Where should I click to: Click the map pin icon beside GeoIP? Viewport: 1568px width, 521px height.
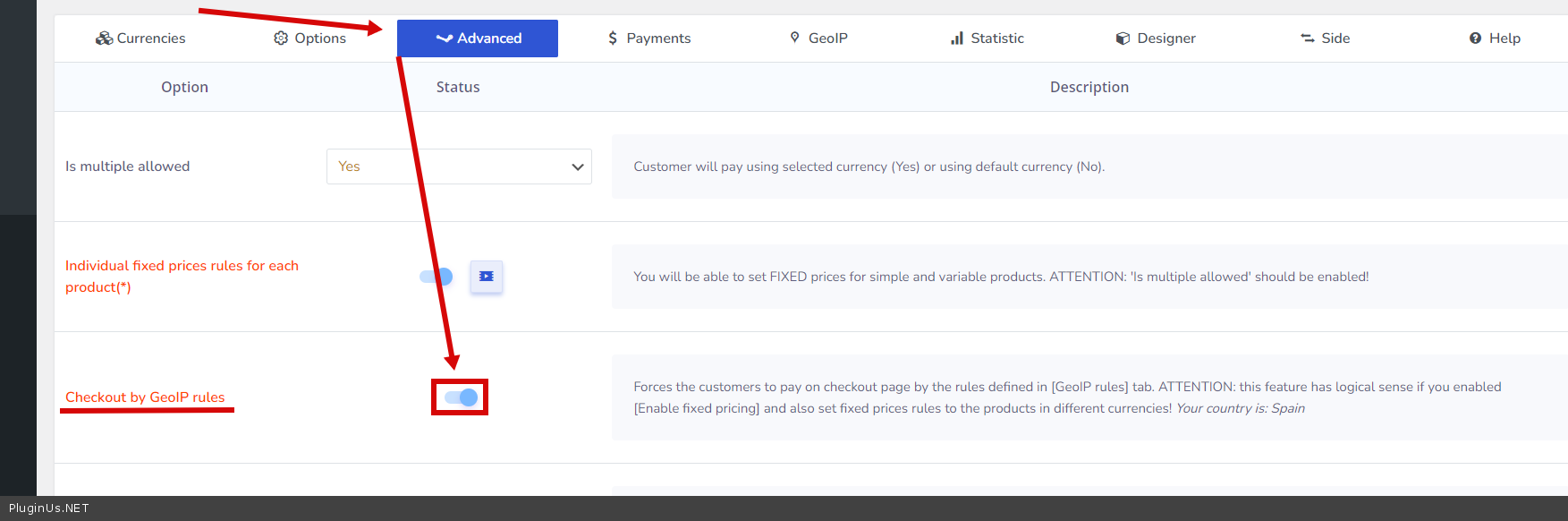794,38
